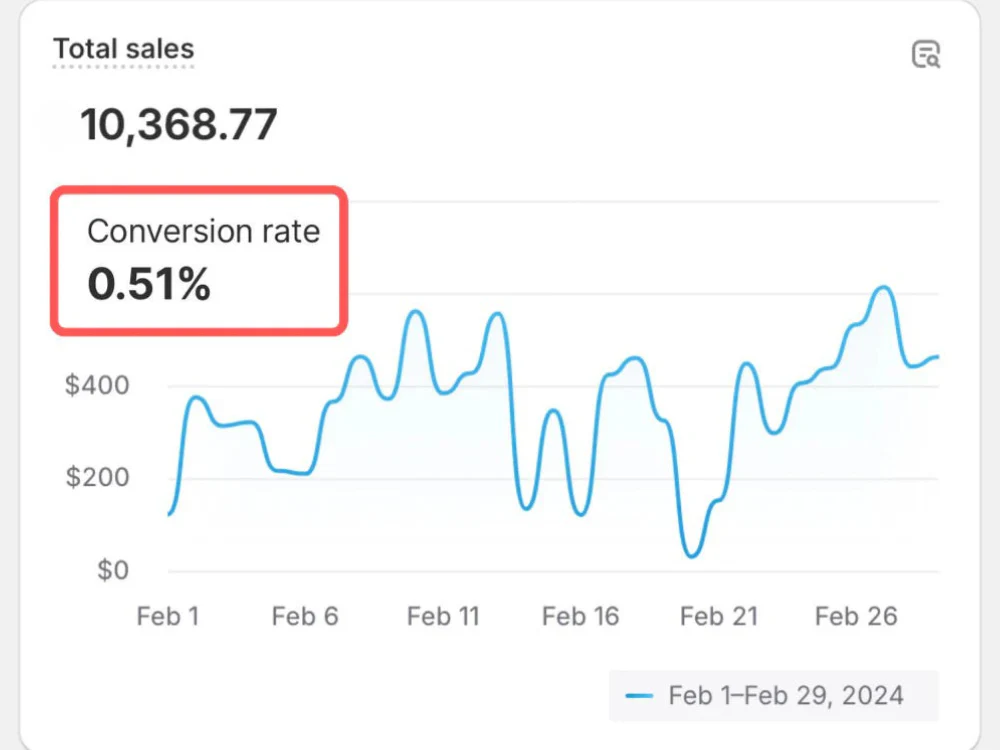
Task: Open the view report icon
Action: click(926, 55)
